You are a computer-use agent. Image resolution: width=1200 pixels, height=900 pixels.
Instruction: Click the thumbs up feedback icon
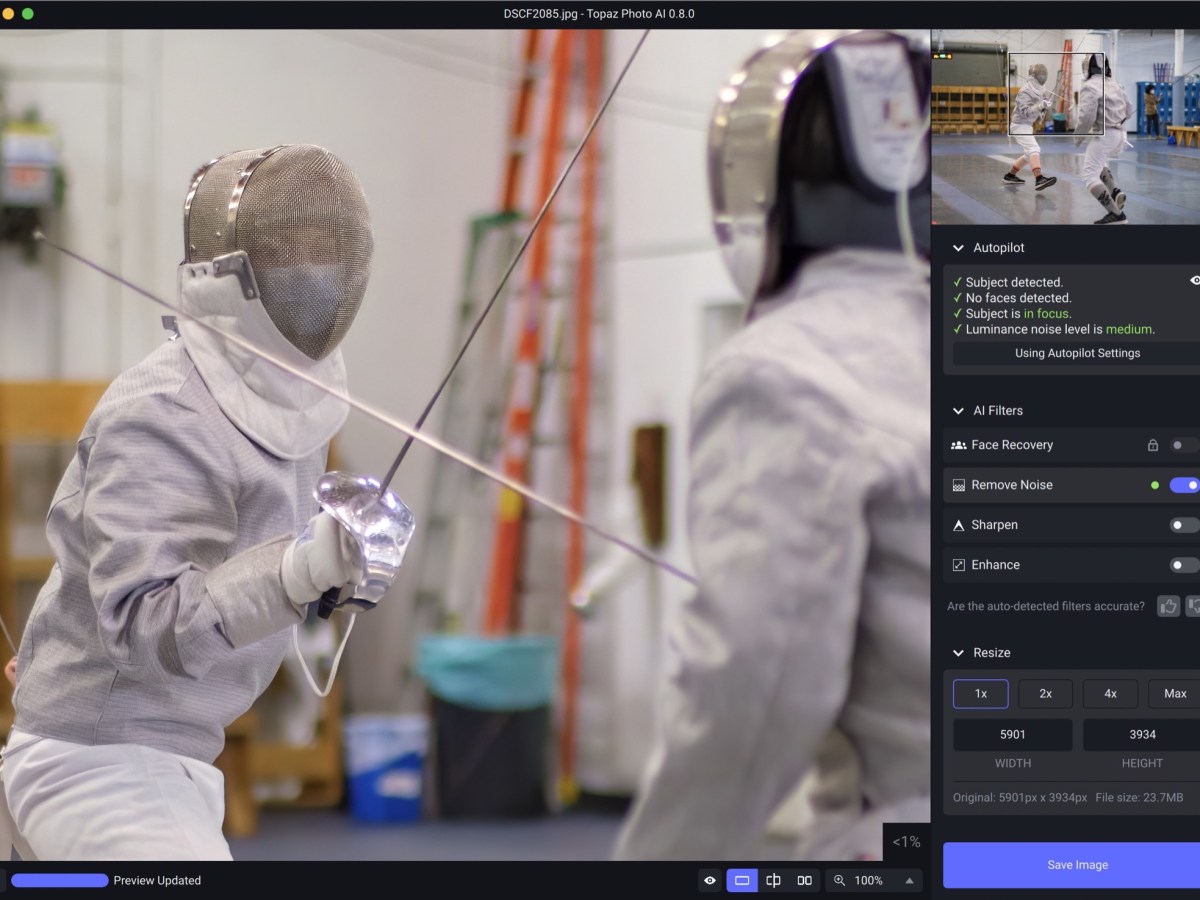pos(1168,606)
